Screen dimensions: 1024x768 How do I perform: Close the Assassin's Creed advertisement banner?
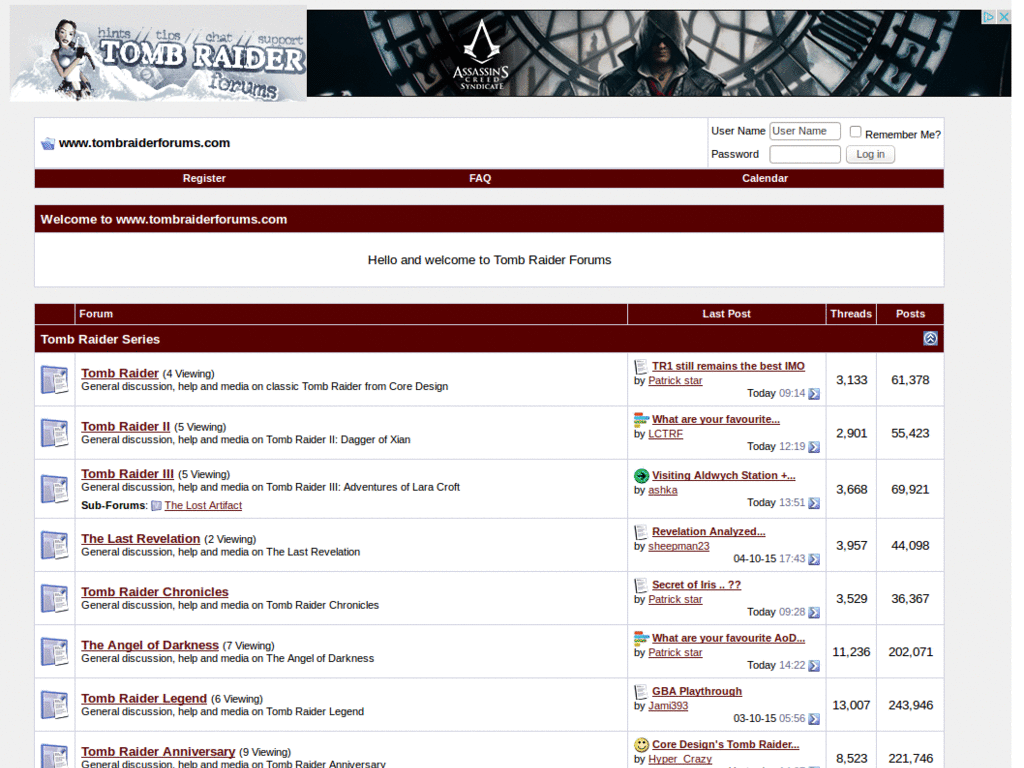(1004, 16)
